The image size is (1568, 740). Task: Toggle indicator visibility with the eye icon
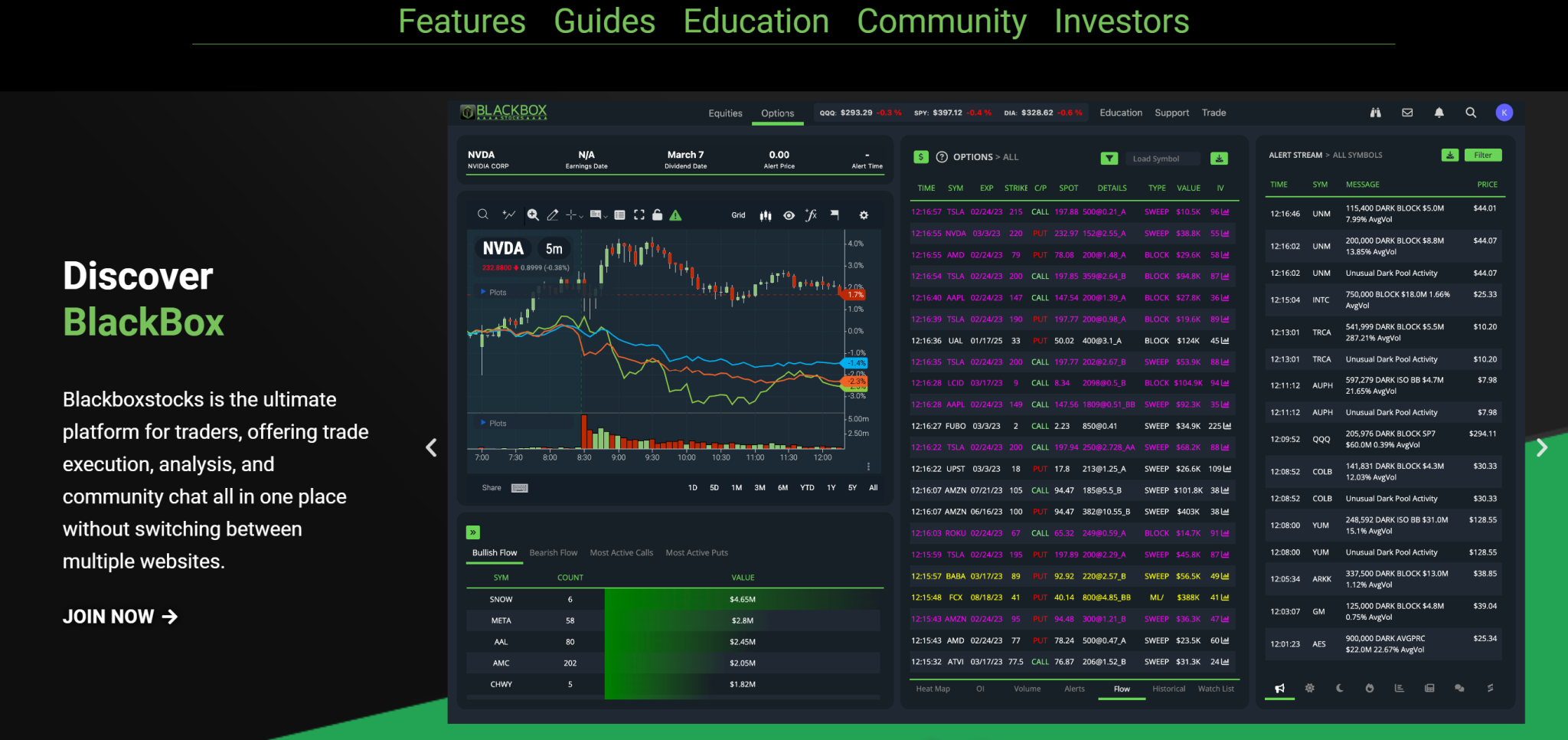pos(790,215)
